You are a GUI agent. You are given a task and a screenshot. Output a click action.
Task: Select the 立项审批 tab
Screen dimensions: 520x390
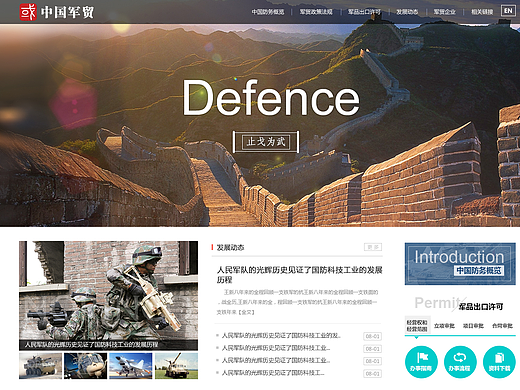click(x=444, y=326)
